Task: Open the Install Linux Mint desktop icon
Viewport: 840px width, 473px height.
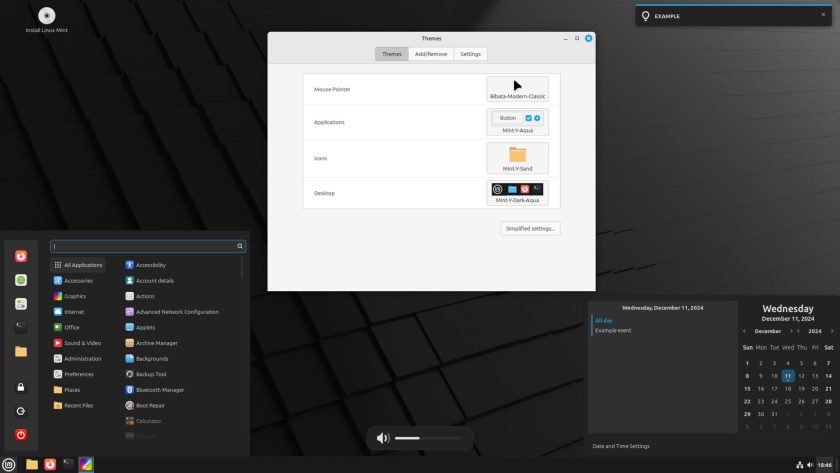Action: [x=47, y=20]
